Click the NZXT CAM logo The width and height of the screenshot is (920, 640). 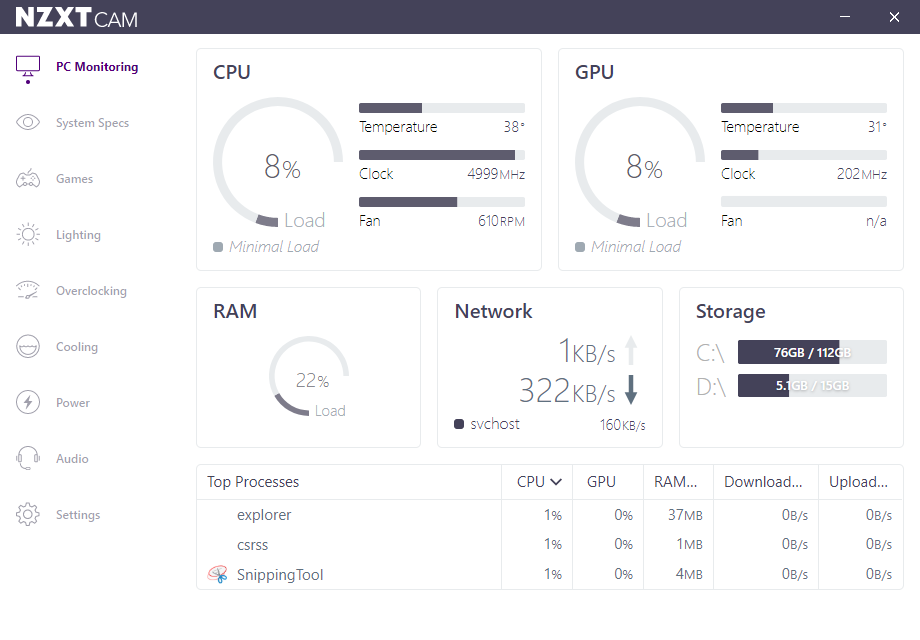(76, 18)
